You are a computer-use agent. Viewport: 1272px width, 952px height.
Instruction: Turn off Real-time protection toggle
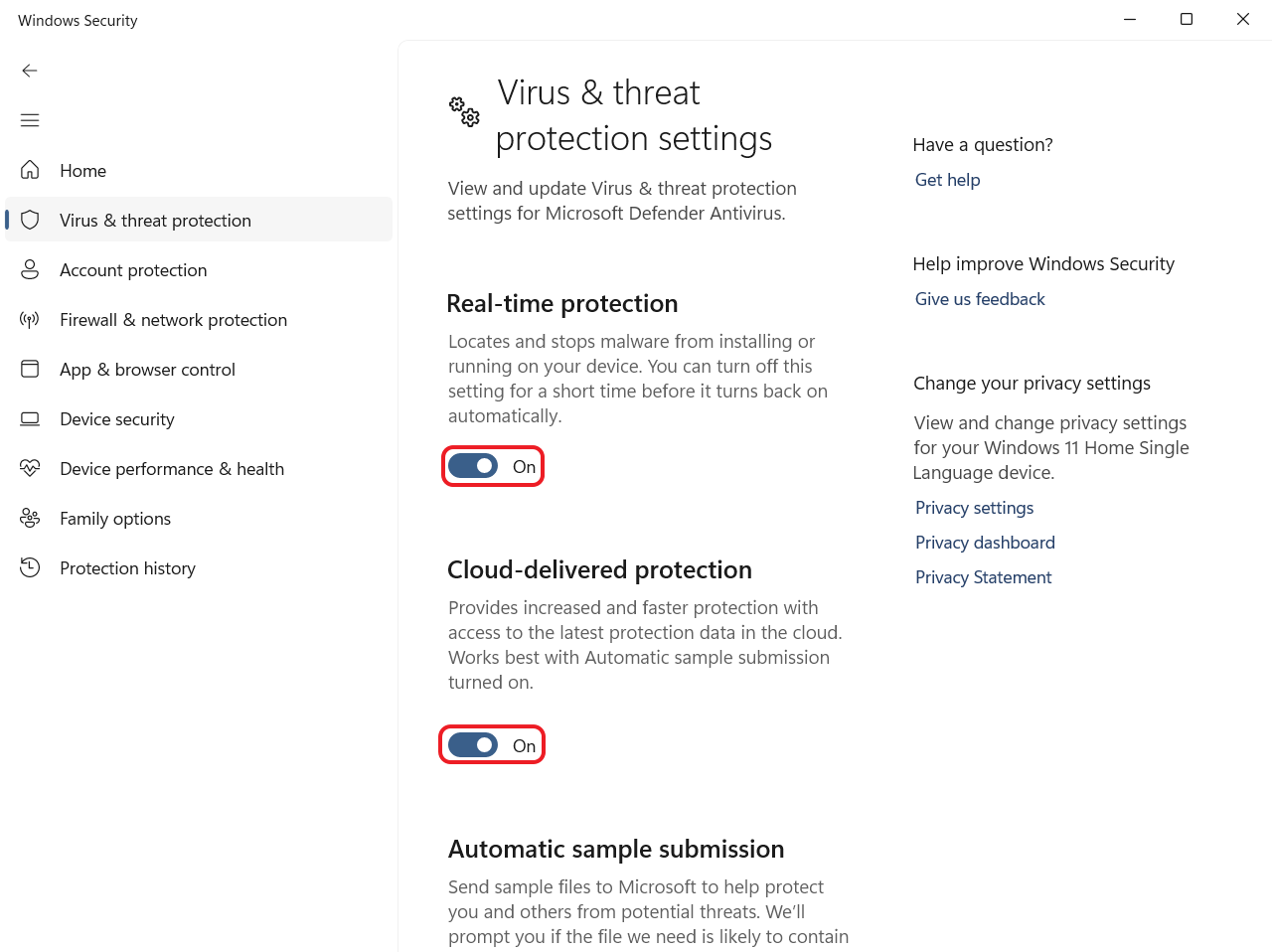pyautogui.click(x=473, y=466)
